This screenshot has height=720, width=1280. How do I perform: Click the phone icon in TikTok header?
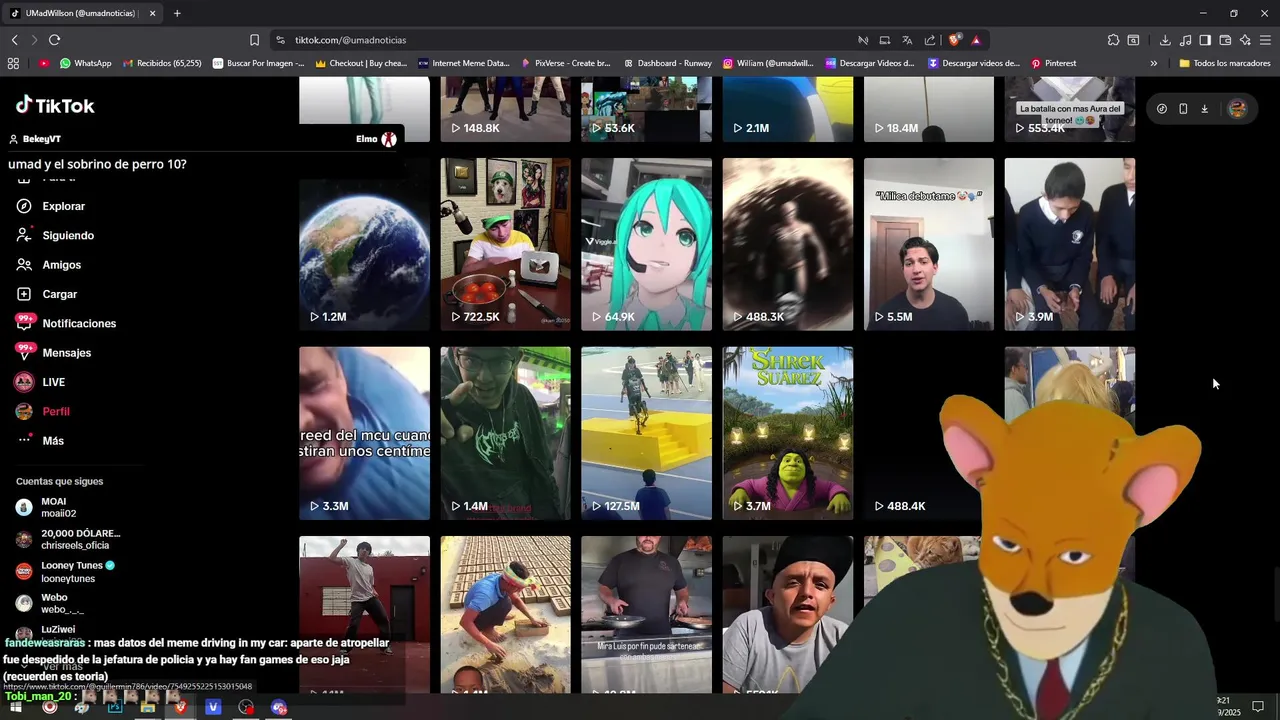pyautogui.click(x=1183, y=109)
